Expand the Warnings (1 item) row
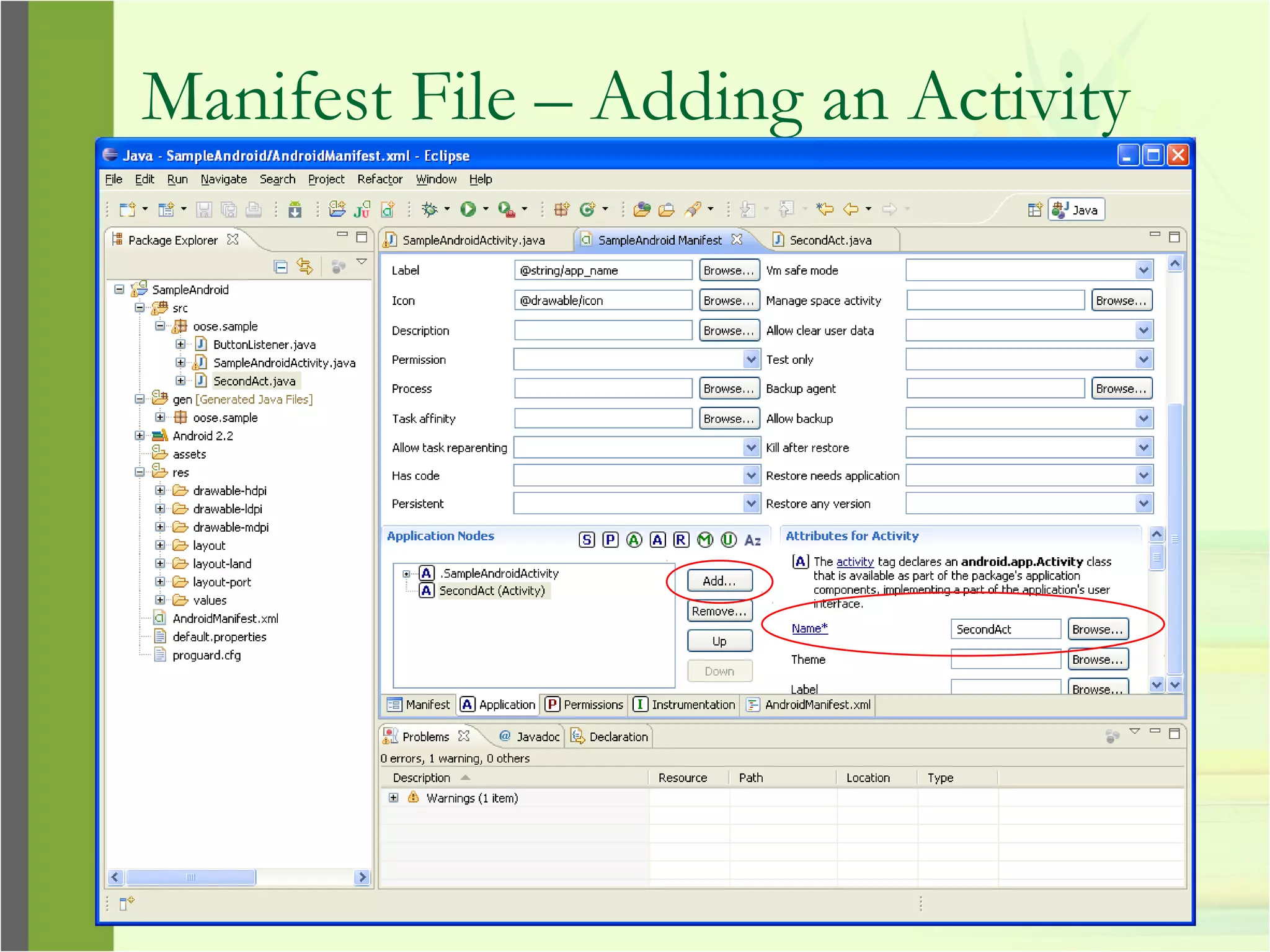This screenshot has height=952, width=1270. pyautogui.click(x=393, y=798)
